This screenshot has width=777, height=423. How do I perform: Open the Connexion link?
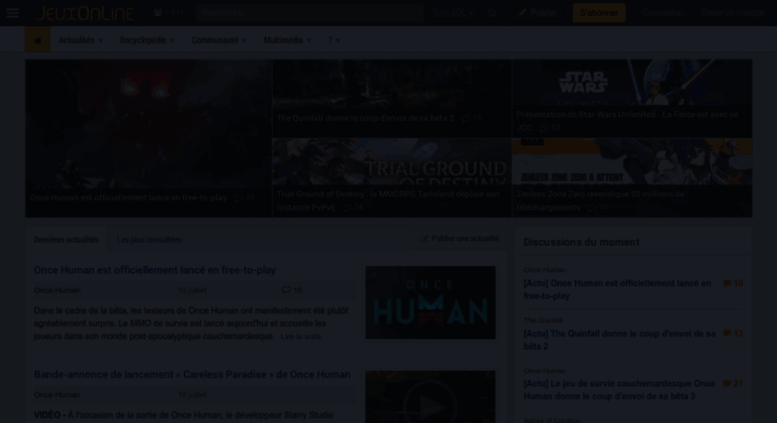663,13
